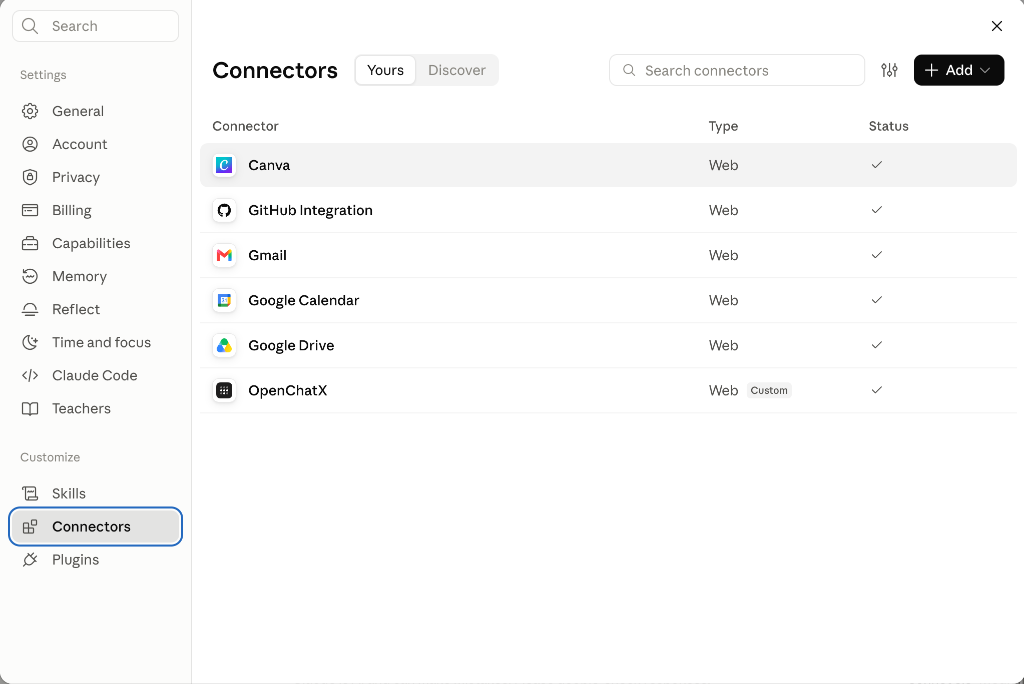Click the General gear icon
This screenshot has width=1024, height=684.
30,111
